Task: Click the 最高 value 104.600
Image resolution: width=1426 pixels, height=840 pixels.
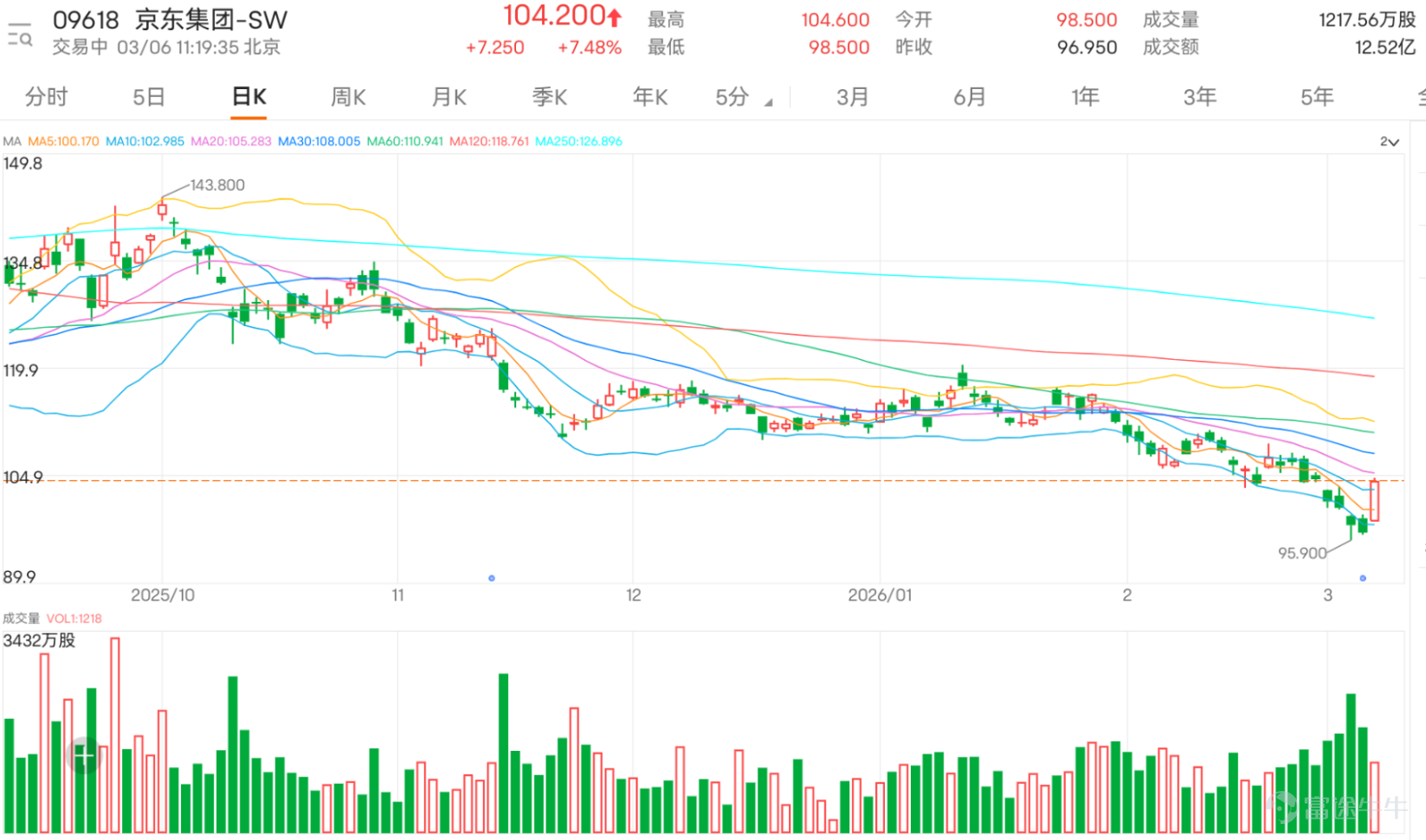Action: (x=835, y=20)
